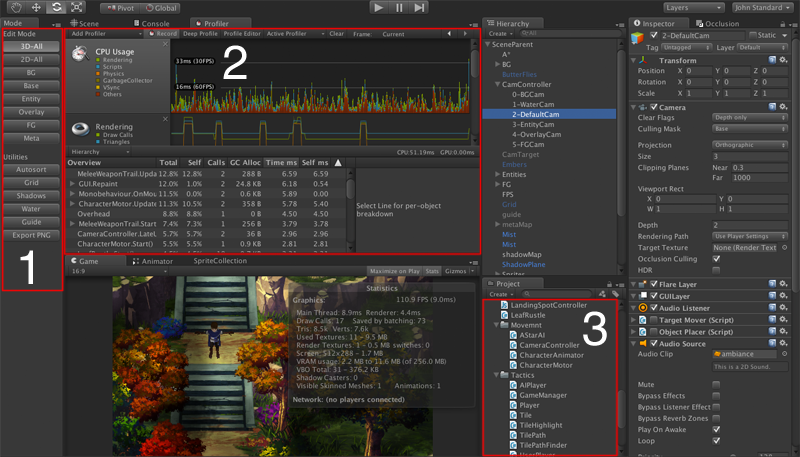Open Transform component gear settings

point(783,60)
